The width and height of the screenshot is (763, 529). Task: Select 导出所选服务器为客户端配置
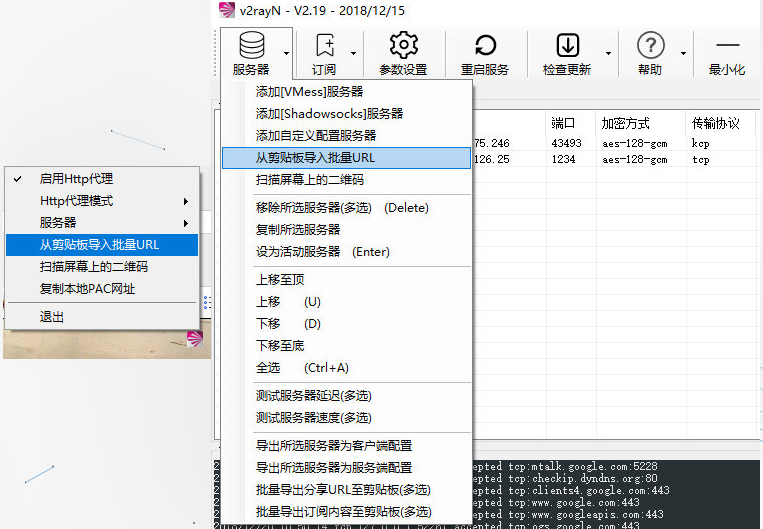coord(346,445)
